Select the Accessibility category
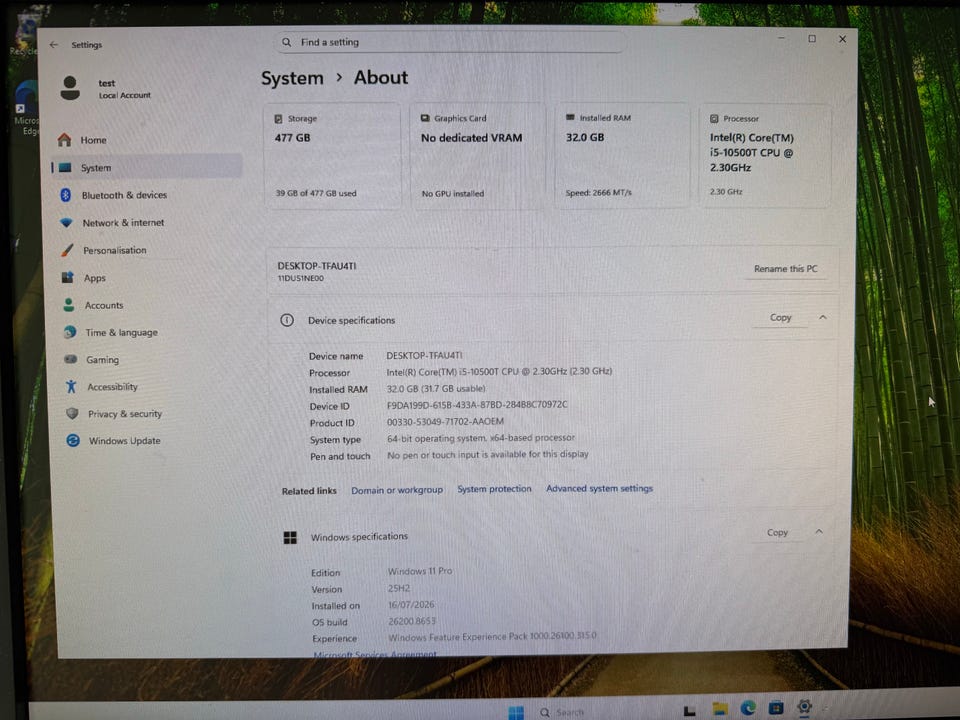 [103, 386]
